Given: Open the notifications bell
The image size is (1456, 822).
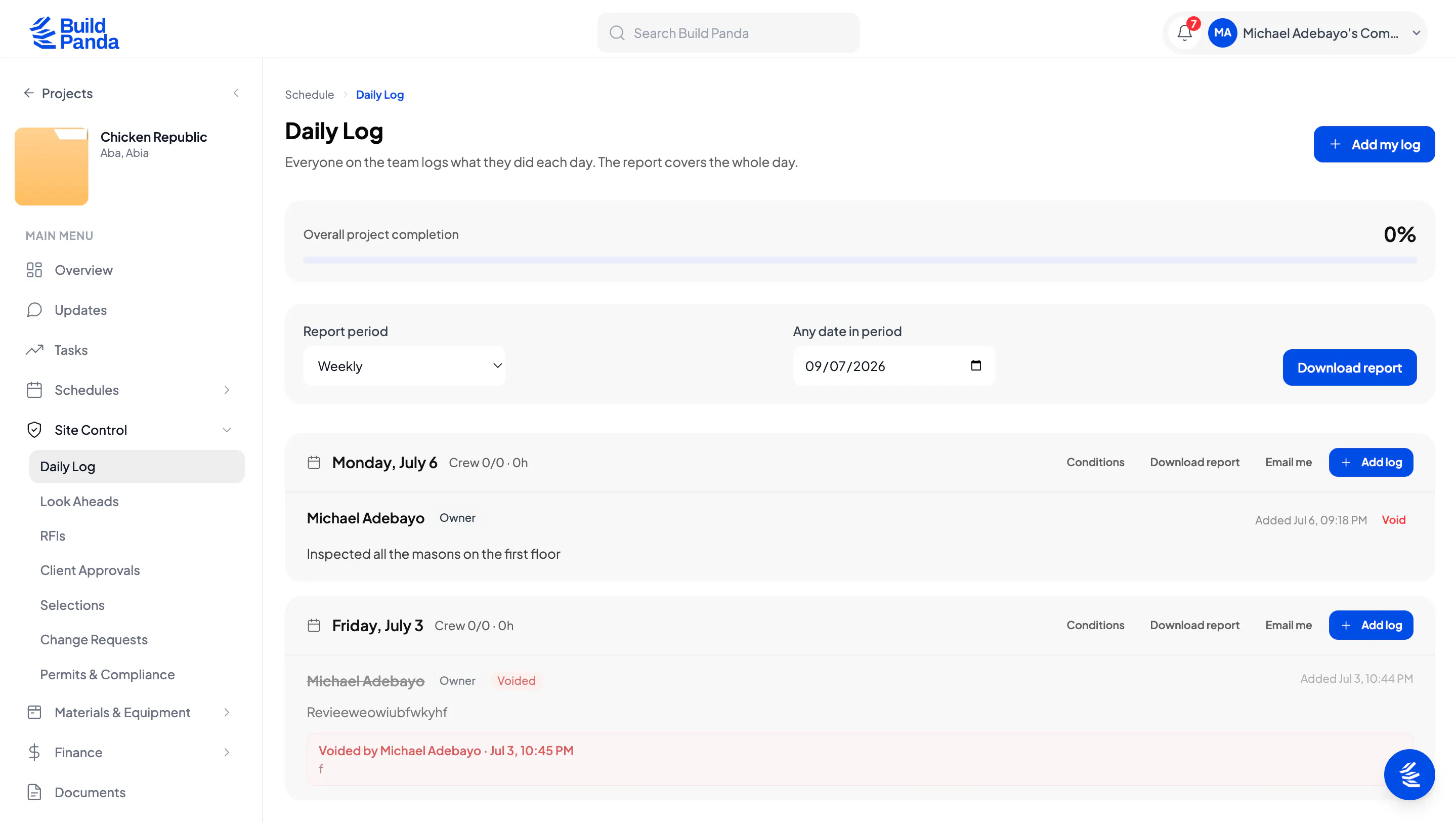Looking at the screenshot, I should coord(1185,33).
